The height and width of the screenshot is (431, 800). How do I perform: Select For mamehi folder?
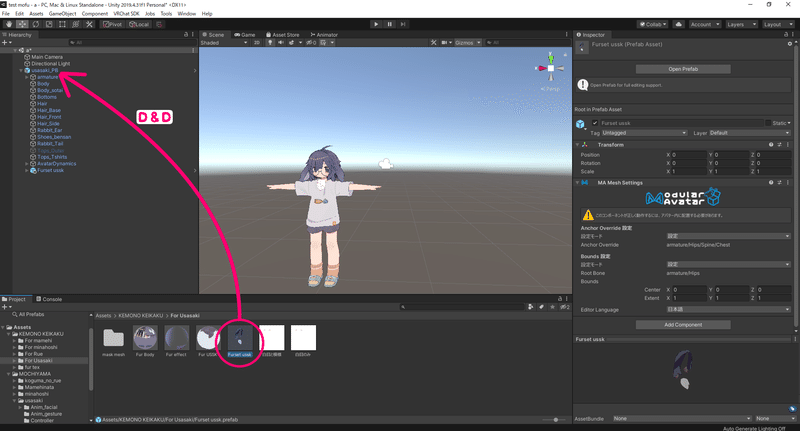[x=38, y=340]
